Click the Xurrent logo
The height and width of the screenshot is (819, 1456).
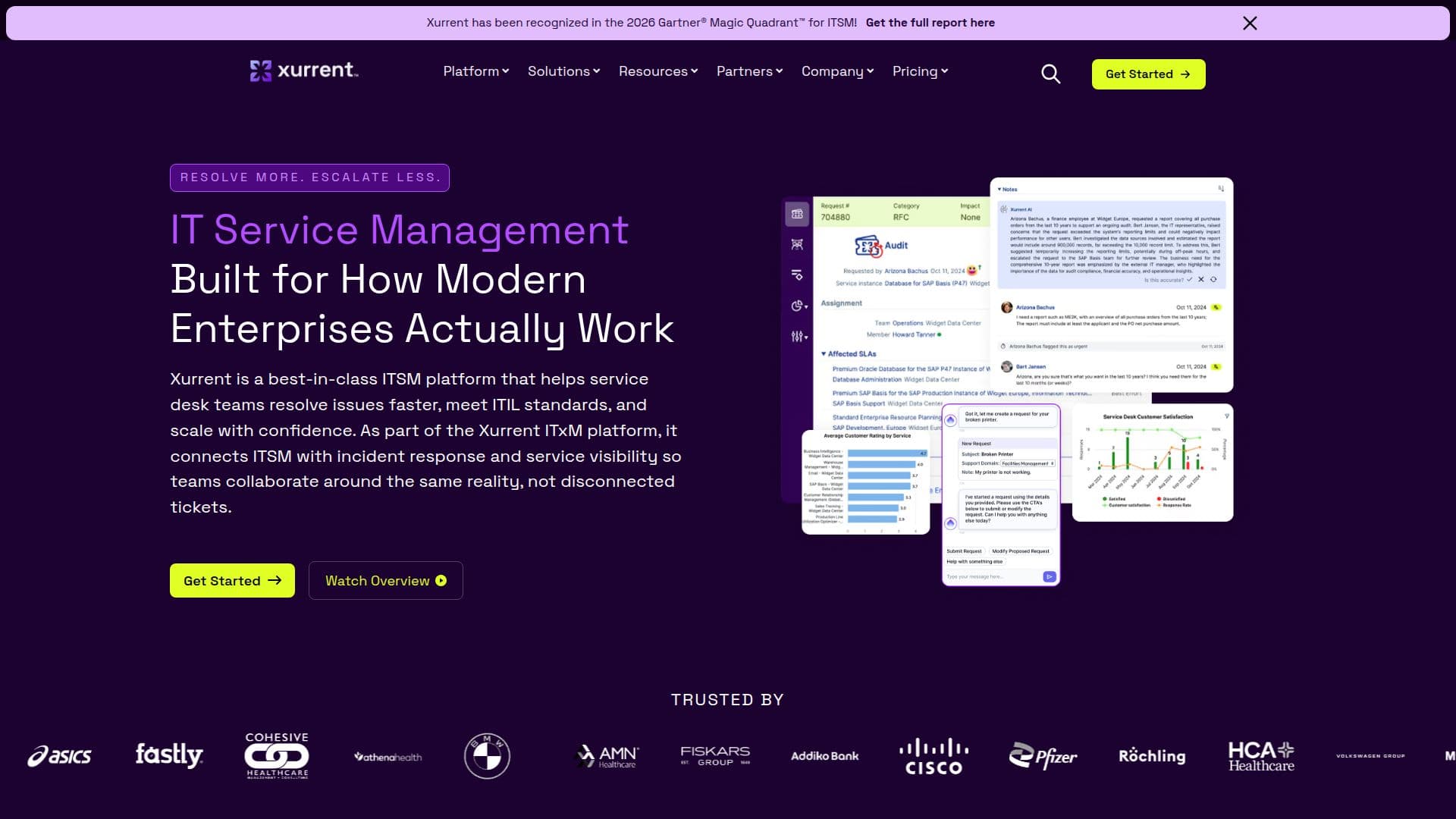tap(304, 71)
